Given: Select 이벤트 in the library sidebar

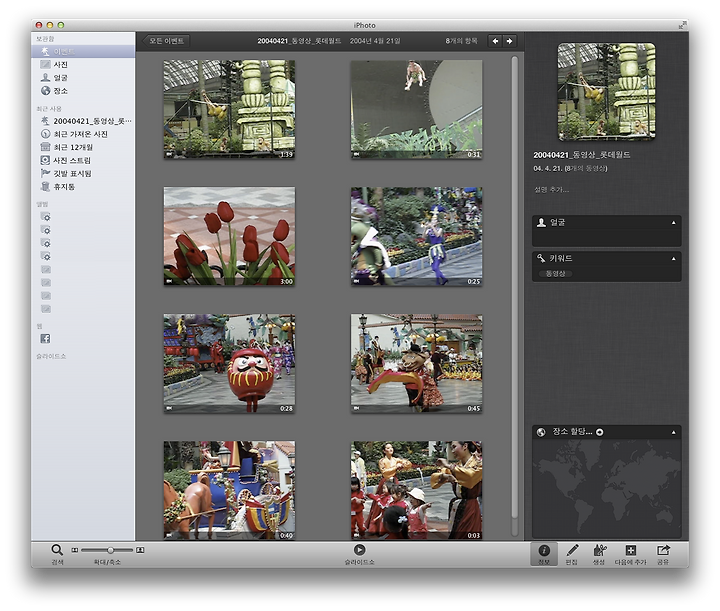Looking at the screenshot, I should (83, 51).
